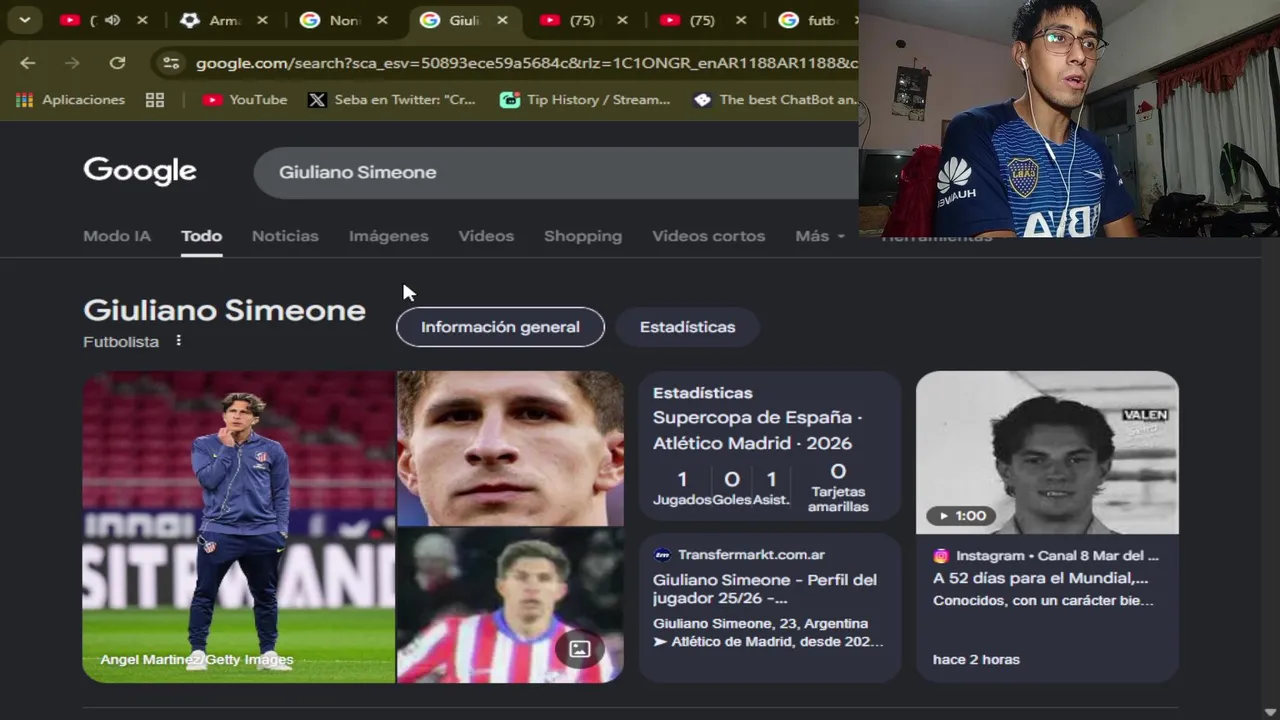This screenshot has width=1280, height=720.
Task: Play the 1:00 Instagram video thumbnail
Action: (x=1047, y=452)
